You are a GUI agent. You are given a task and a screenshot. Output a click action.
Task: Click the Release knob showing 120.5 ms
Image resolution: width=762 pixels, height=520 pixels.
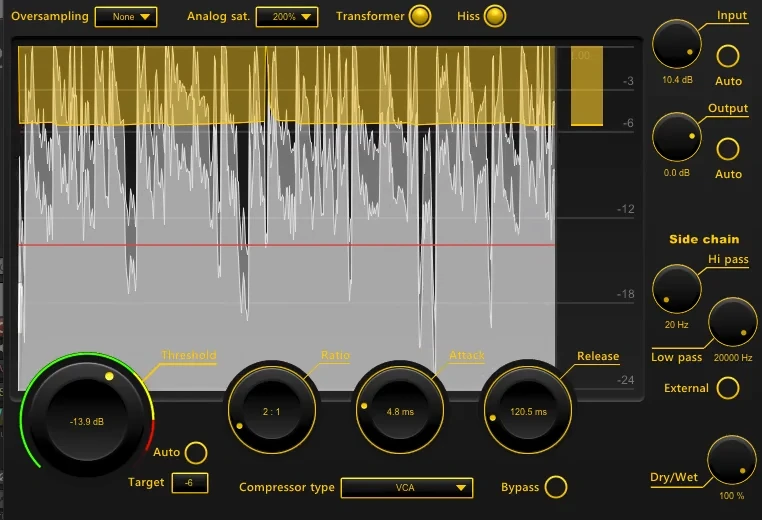528,410
